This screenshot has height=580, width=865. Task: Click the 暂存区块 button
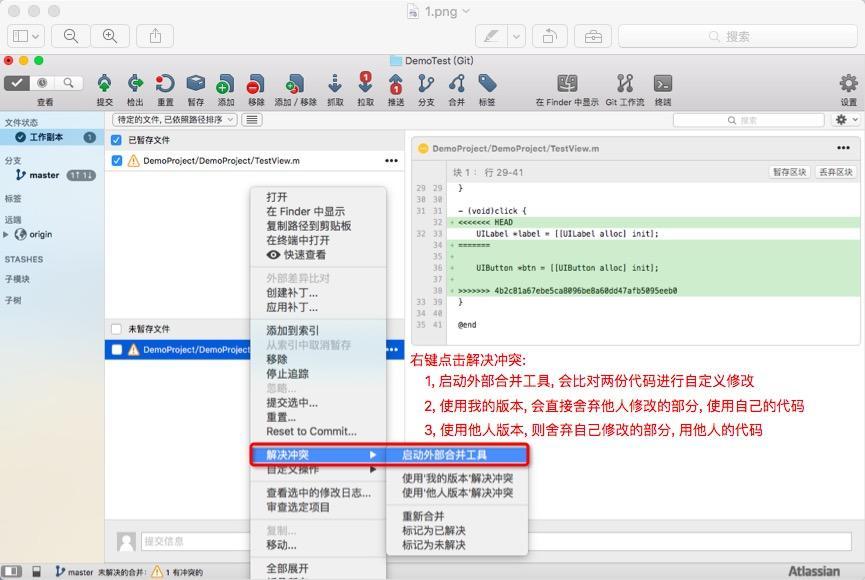[x=789, y=172]
